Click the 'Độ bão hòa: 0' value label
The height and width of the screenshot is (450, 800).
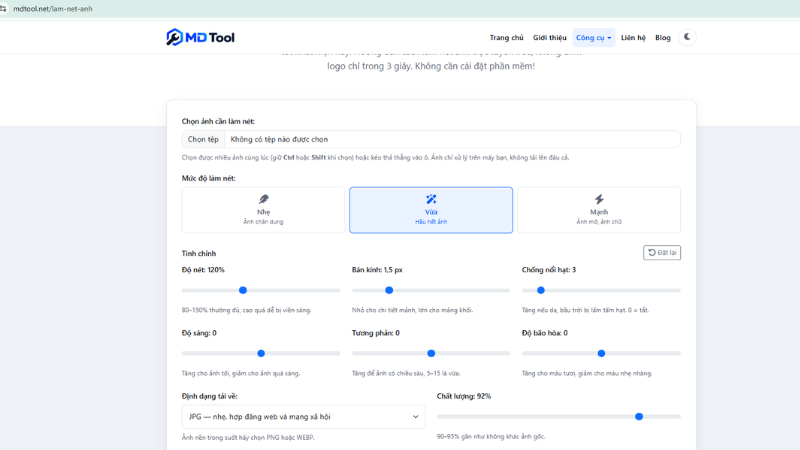(544, 333)
